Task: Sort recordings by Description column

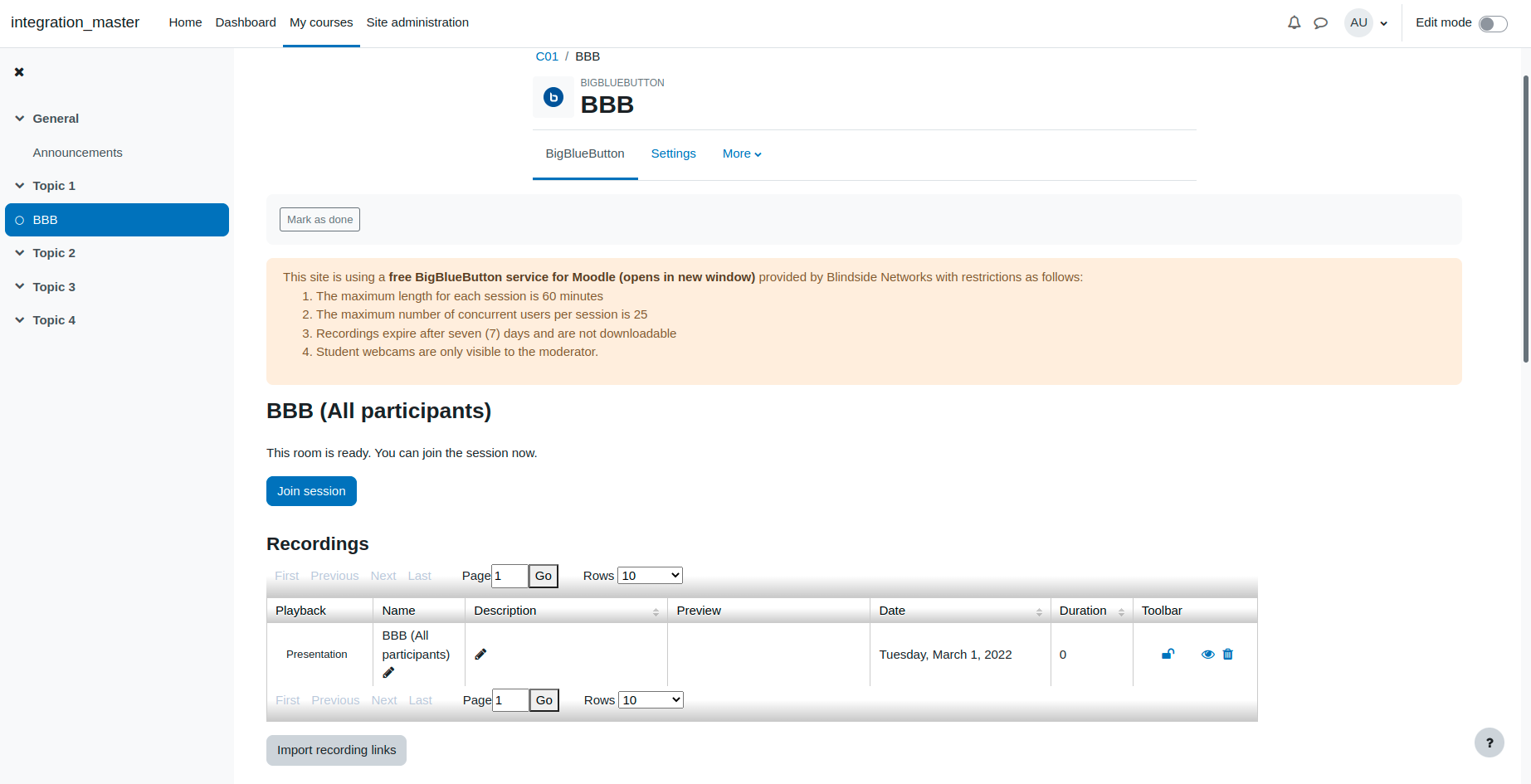Action: pos(656,612)
